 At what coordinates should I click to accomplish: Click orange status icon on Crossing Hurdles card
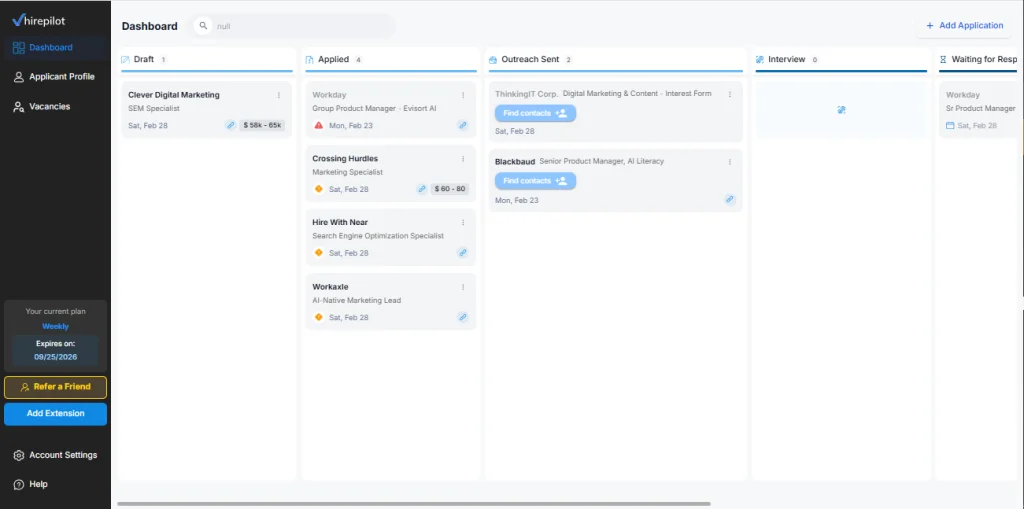(319, 189)
